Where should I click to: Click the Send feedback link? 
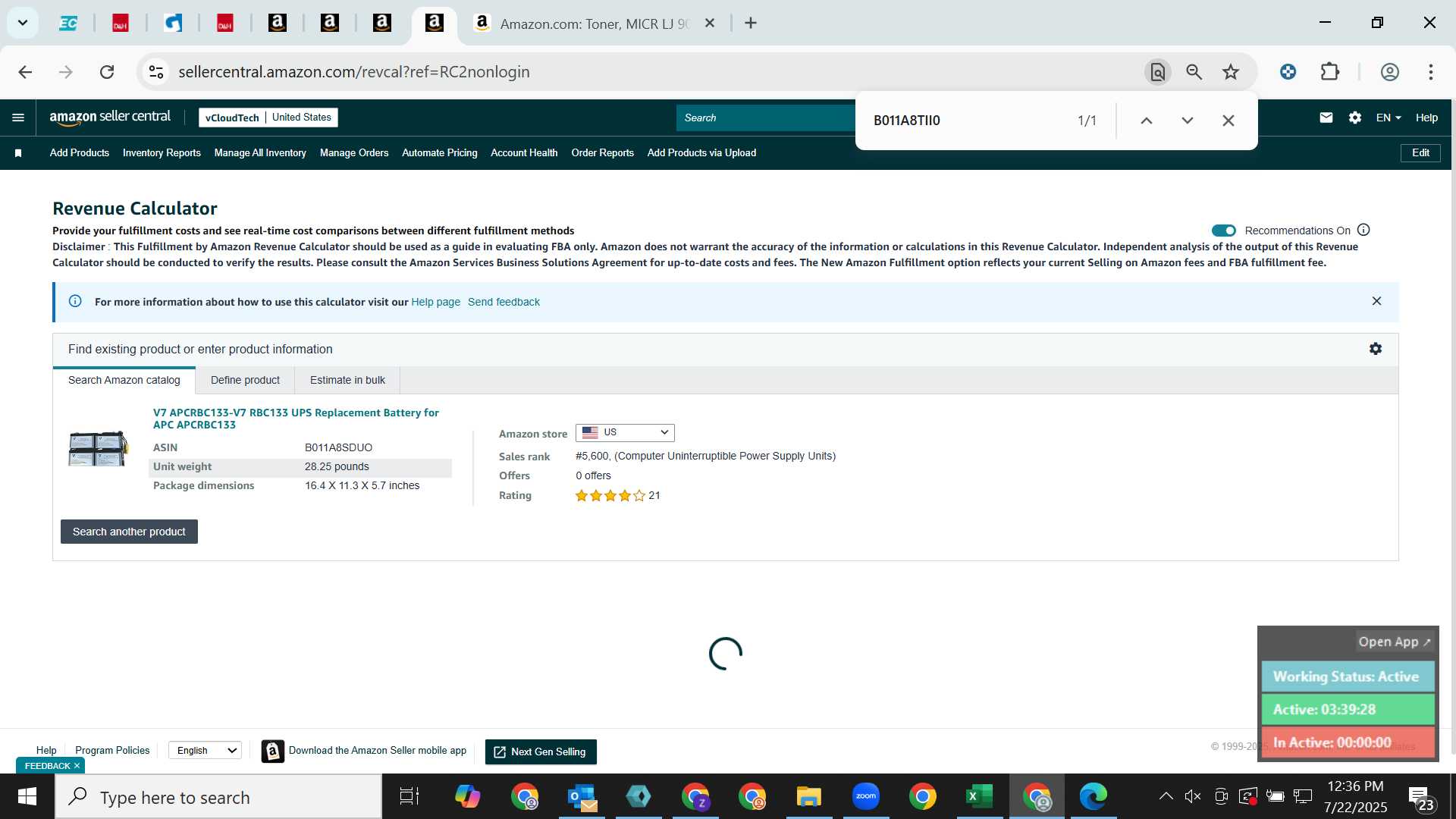coord(504,302)
